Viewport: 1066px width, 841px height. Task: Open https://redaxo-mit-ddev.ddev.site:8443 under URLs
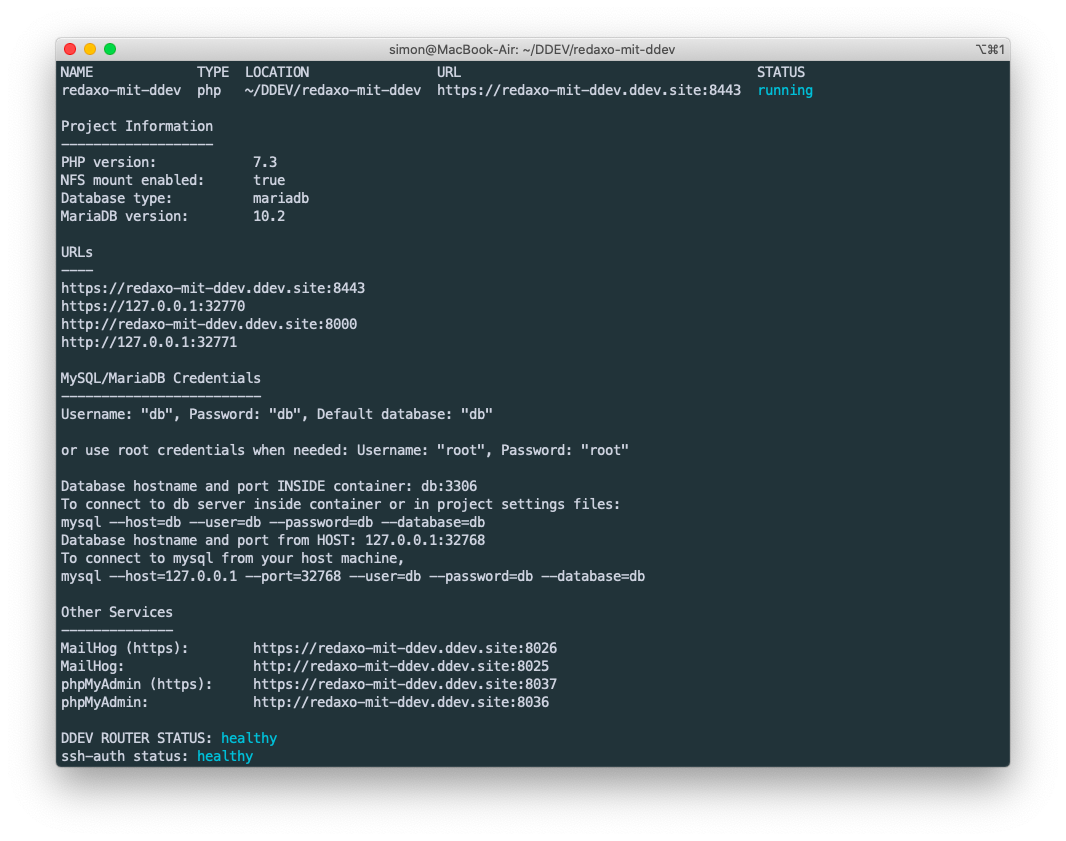[213, 288]
